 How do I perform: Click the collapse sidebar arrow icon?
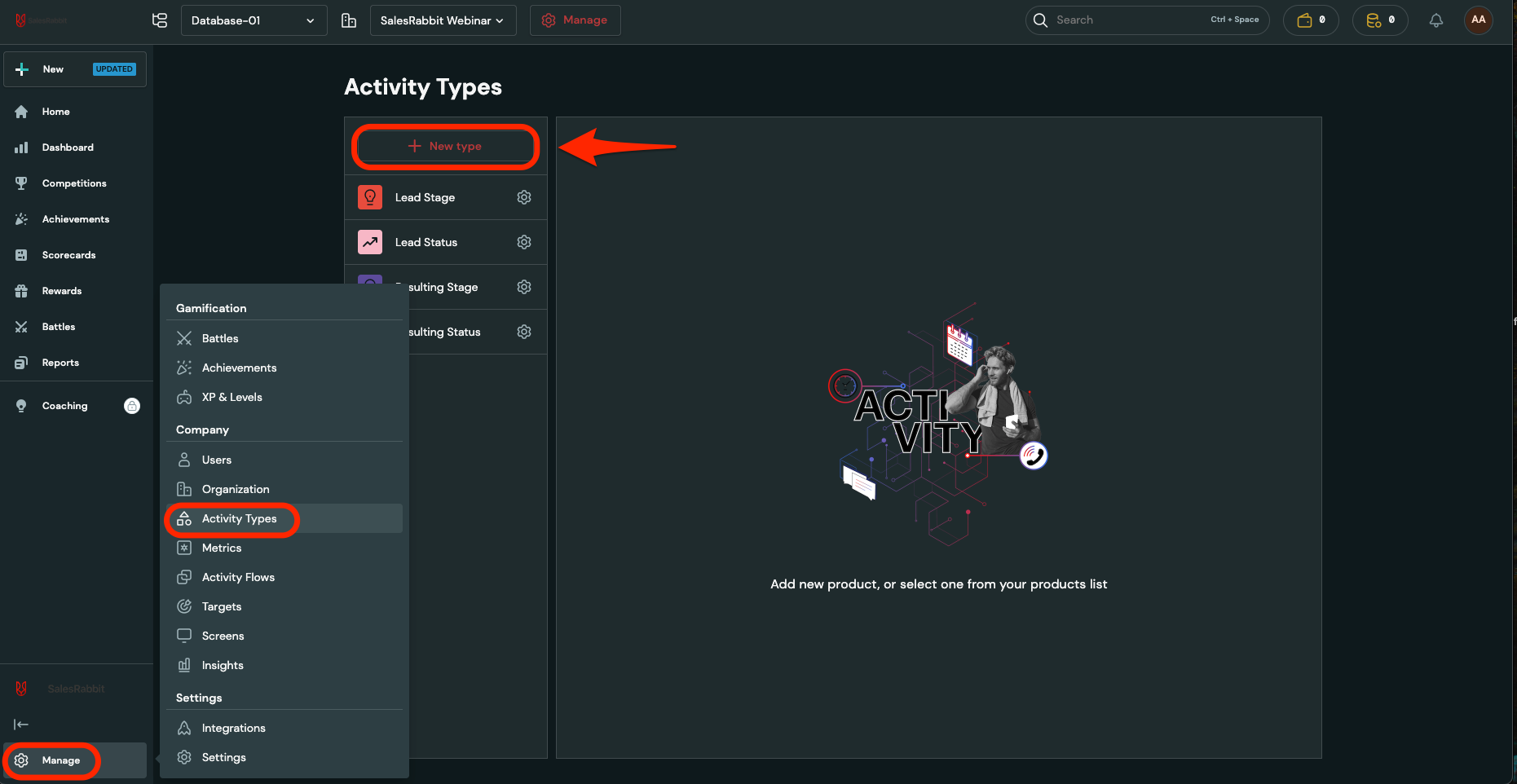pos(21,725)
